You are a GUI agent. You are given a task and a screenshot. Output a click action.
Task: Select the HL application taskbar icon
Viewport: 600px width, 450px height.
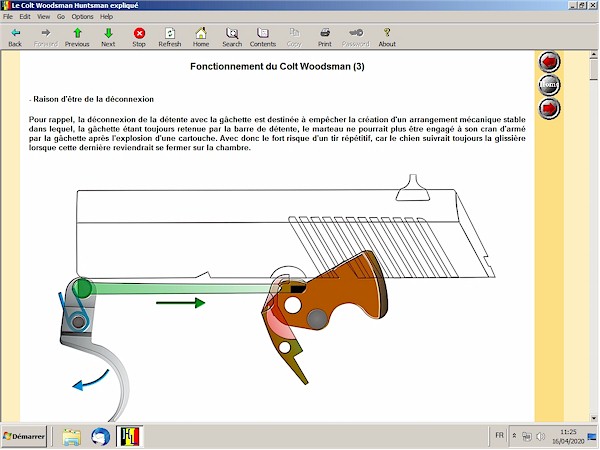[x=130, y=436]
